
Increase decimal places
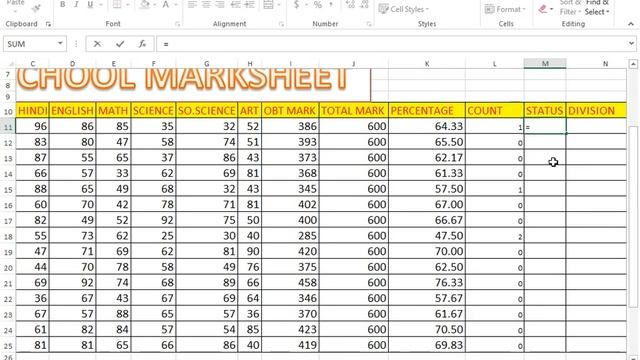(350, 4)
